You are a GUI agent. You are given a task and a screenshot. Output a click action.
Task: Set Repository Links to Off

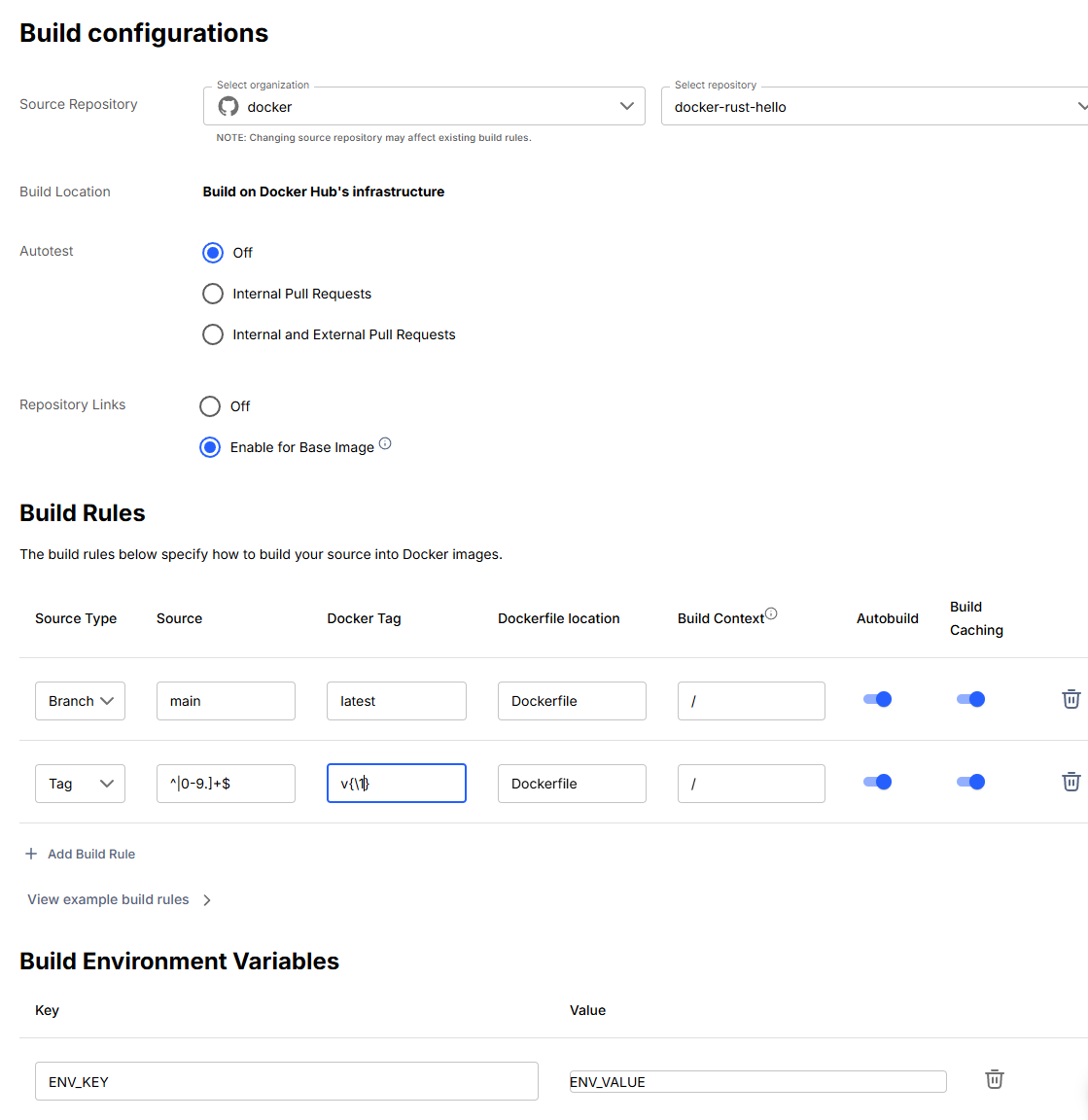209,406
